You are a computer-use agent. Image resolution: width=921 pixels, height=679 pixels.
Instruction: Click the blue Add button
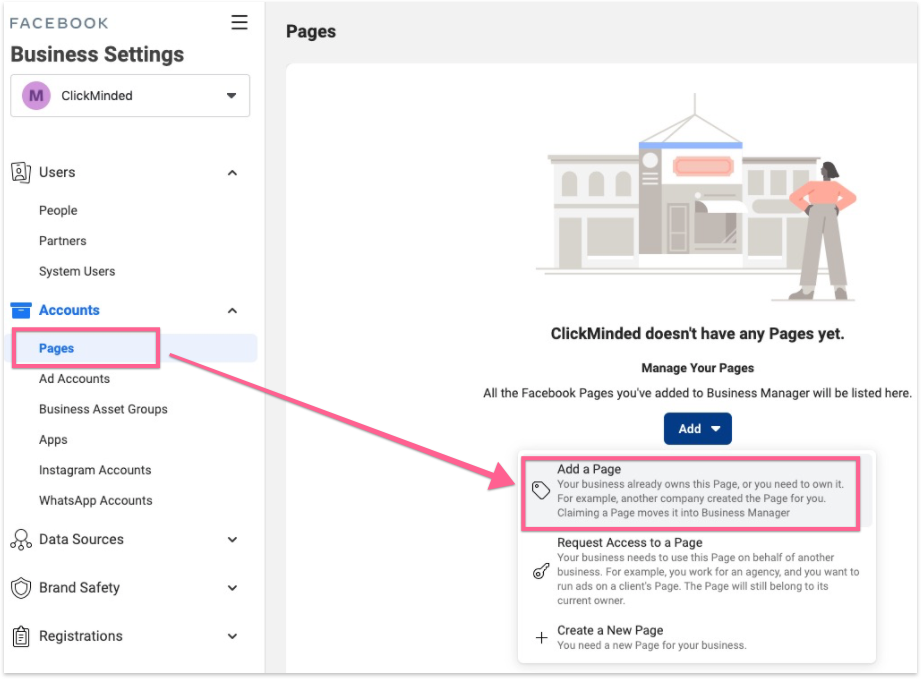tap(697, 428)
